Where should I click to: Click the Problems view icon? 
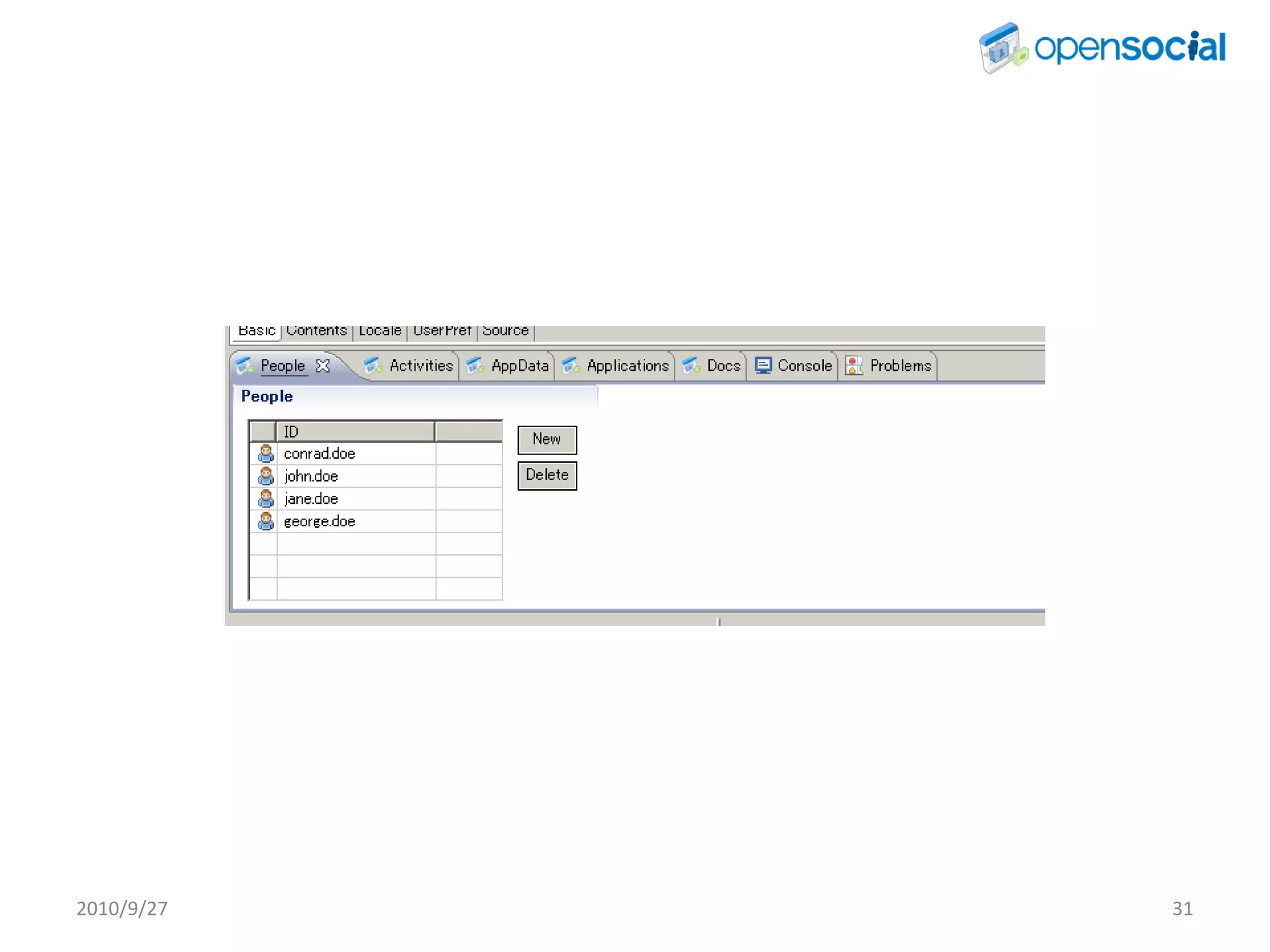click(x=854, y=366)
